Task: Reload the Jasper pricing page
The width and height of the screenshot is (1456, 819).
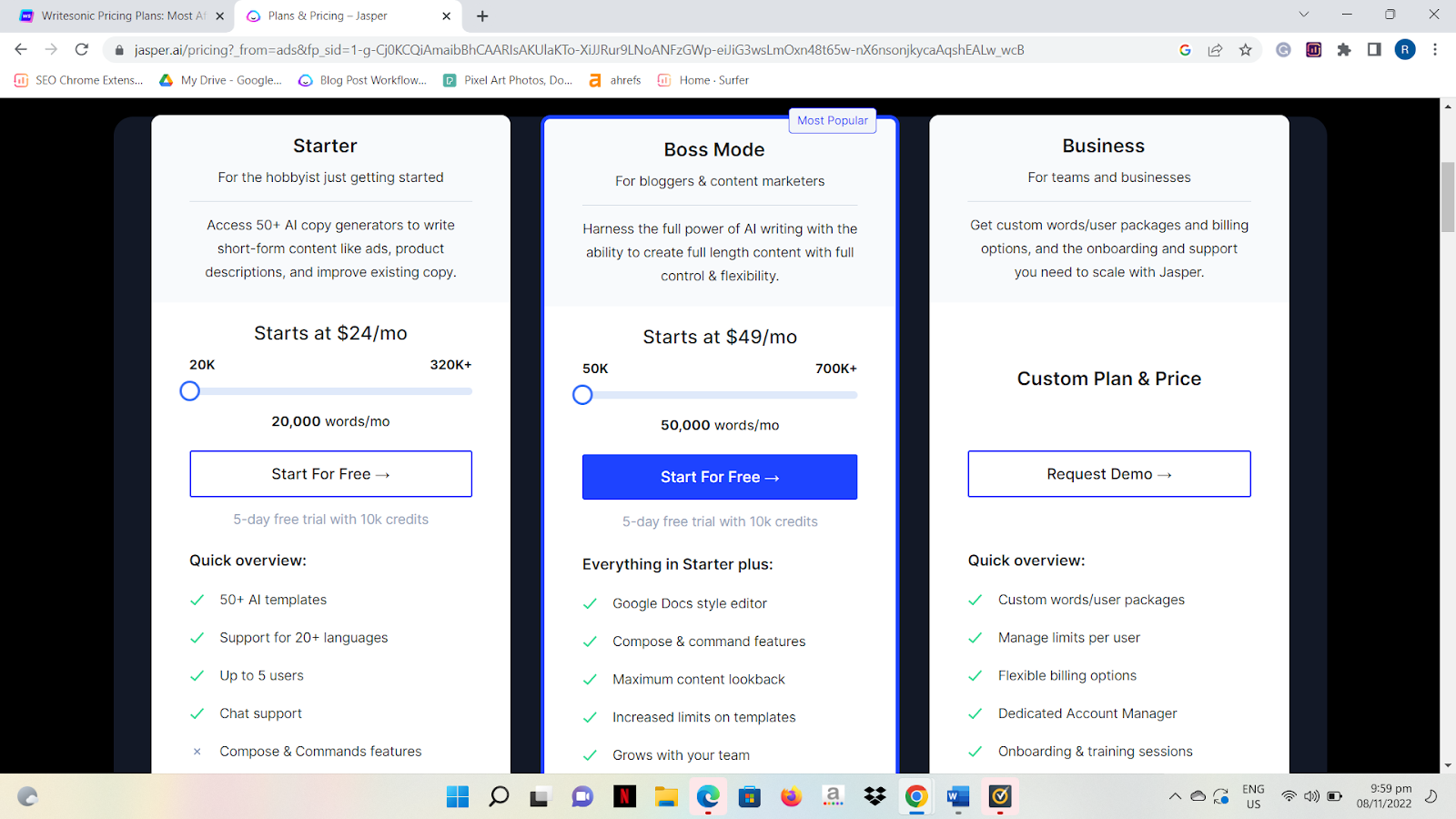Action: (x=82, y=50)
